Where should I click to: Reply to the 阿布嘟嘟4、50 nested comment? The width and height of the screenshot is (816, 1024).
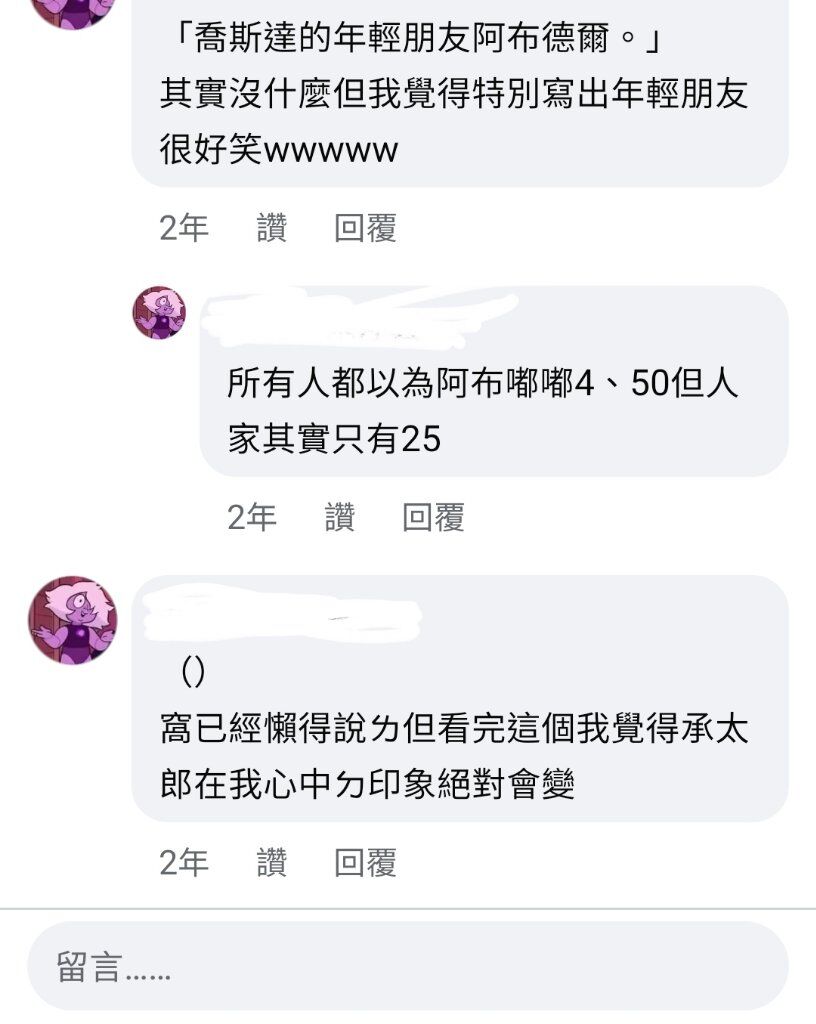tap(433, 517)
